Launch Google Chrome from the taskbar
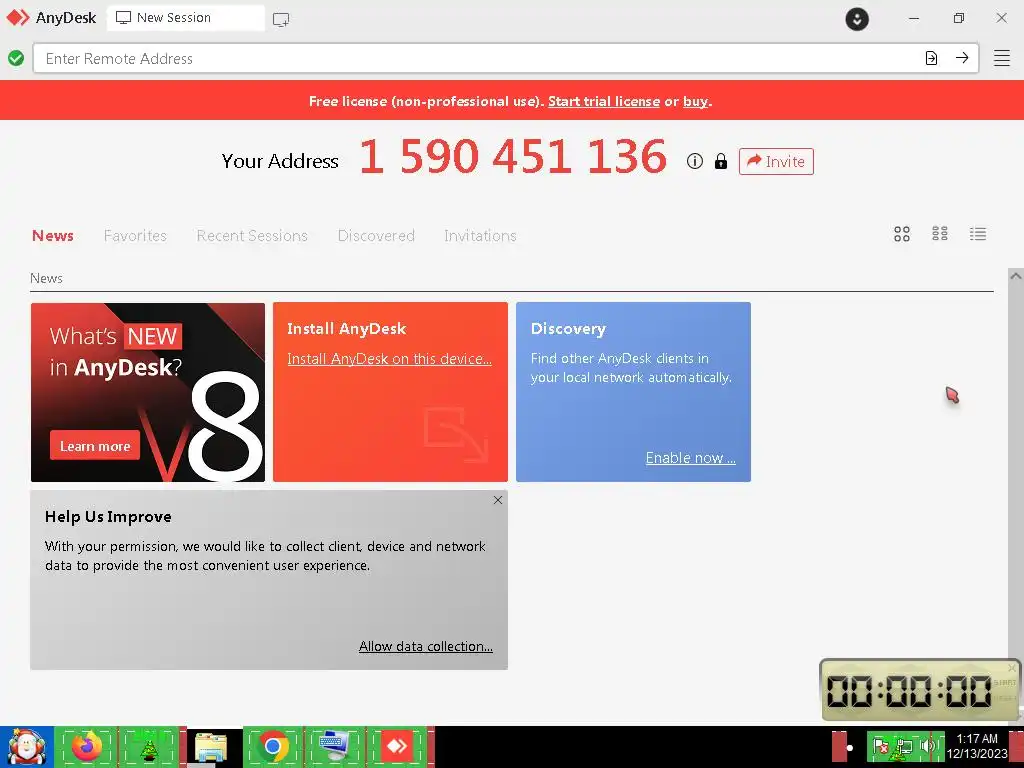This screenshot has width=1024, height=768. pos(274,747)
